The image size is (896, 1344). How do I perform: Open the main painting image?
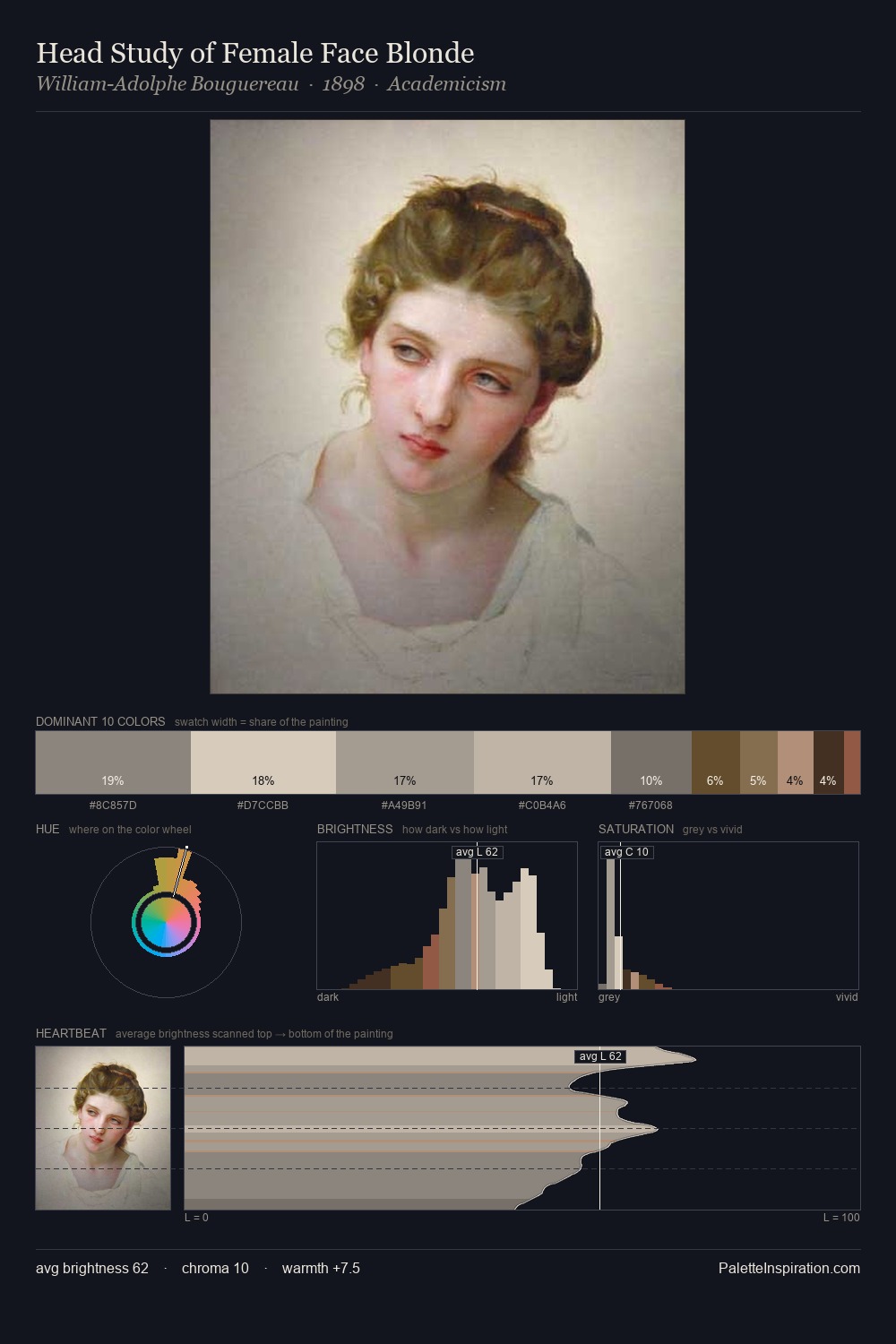pos(447,407)
